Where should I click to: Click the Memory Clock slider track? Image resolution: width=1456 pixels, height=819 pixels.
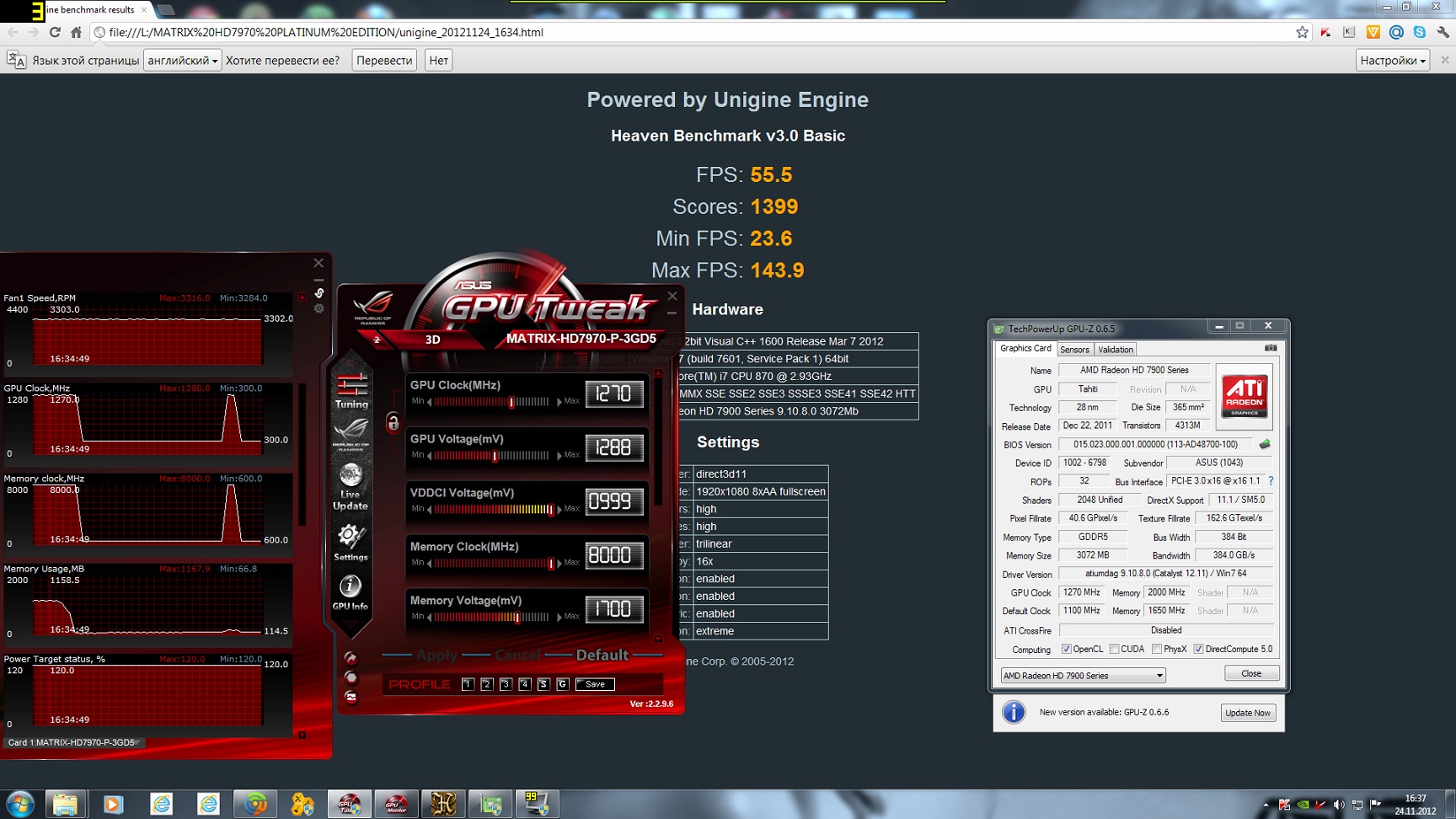point(493,564)
